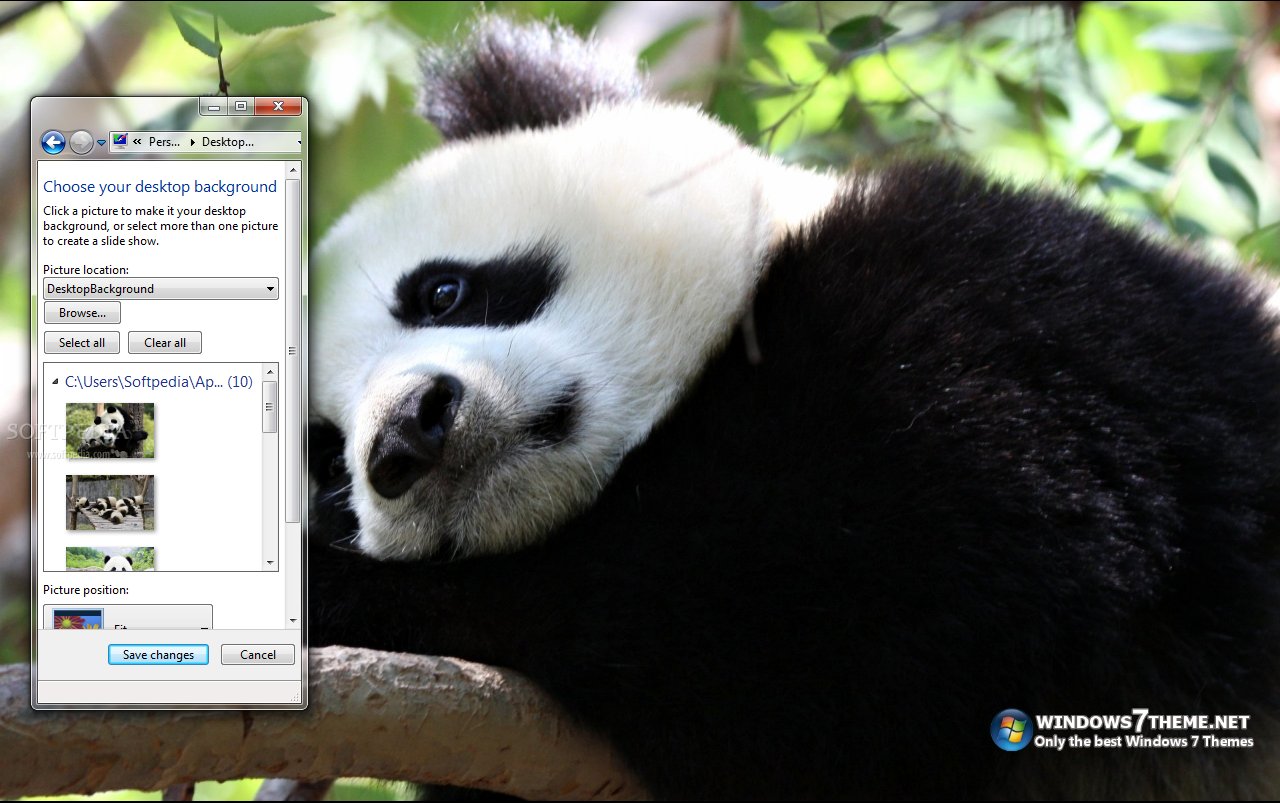Click the 'Choose your desktop background' heading
This screenshot has height=803, width=1280.
(x=160, y=187)
